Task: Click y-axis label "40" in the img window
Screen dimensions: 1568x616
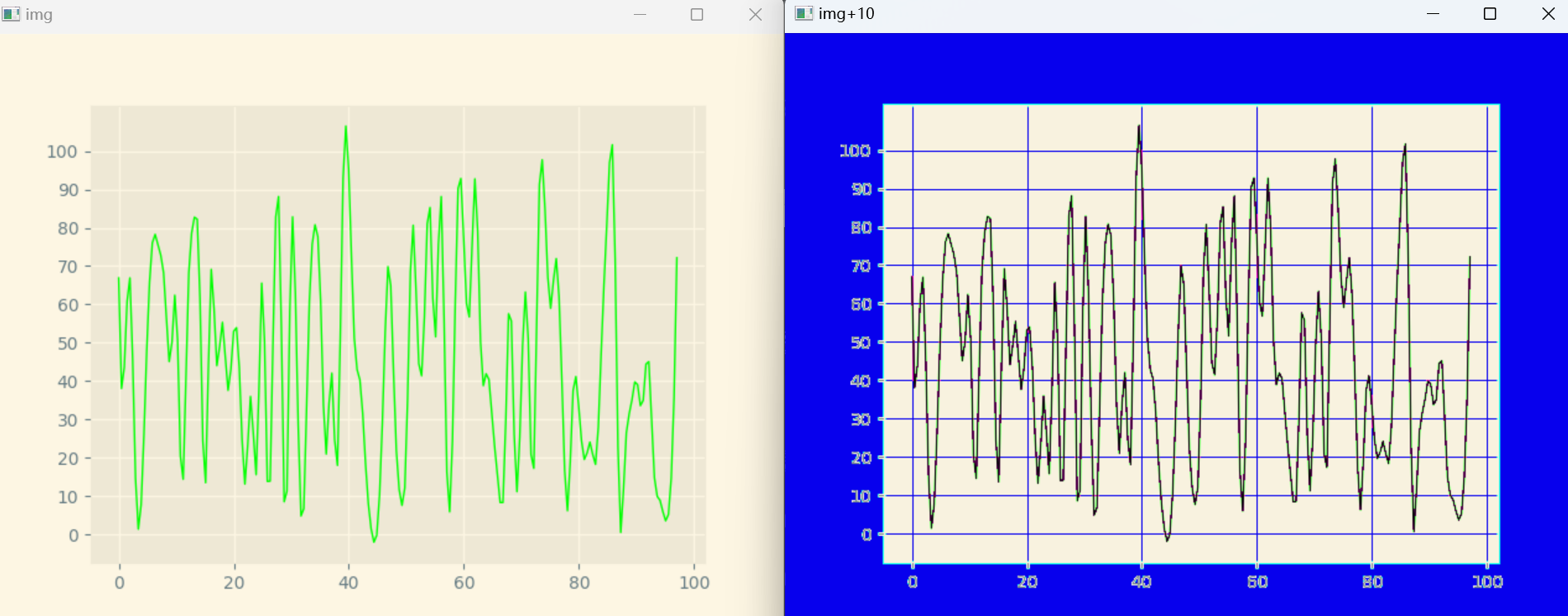Action: pos(68,381)
